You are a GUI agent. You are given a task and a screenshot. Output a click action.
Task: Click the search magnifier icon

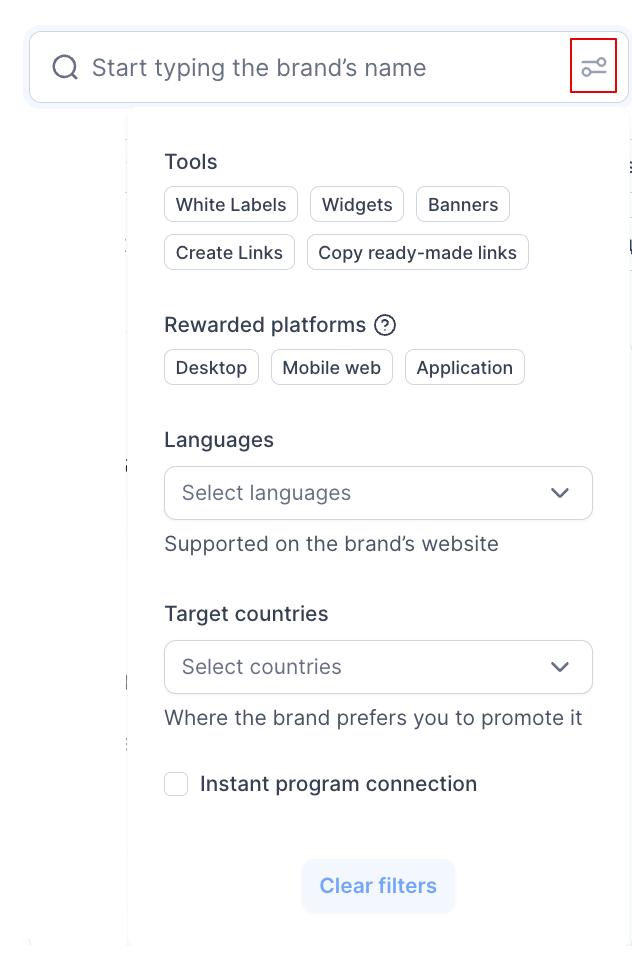[65, 67]
